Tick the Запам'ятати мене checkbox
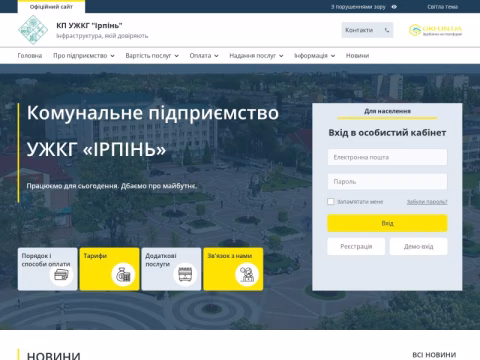 [x=331, y=201]
